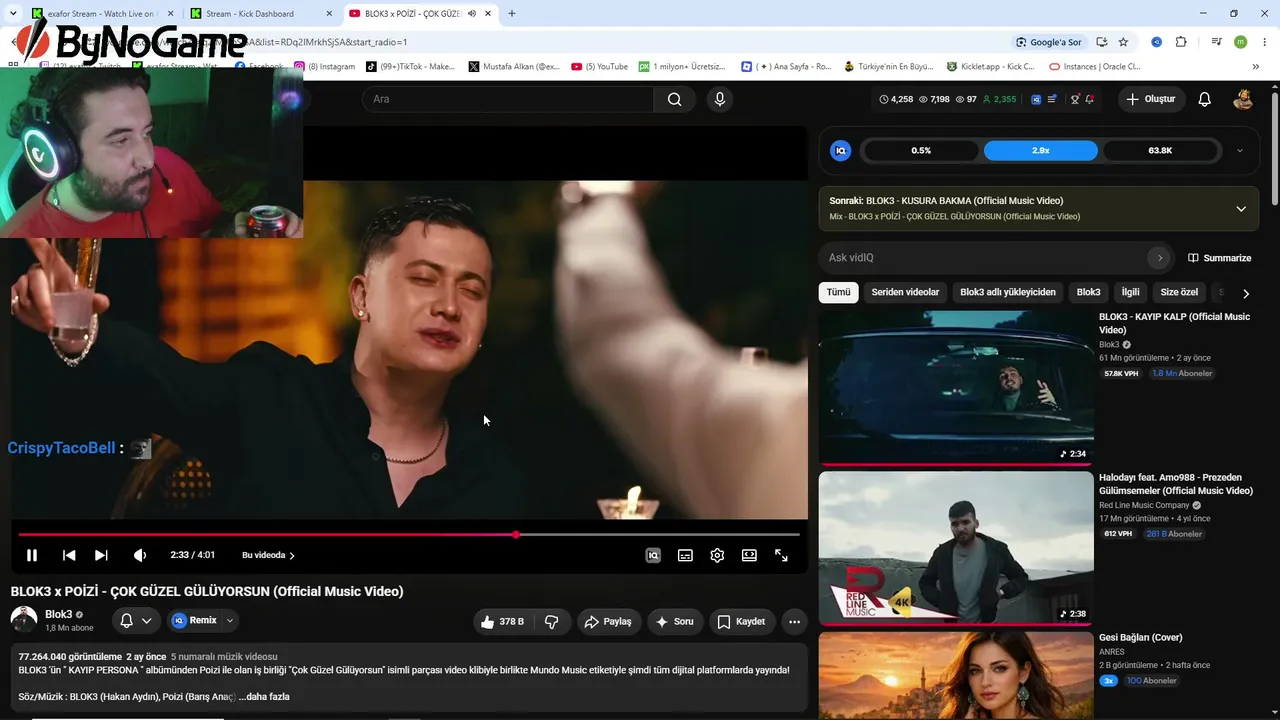Select the blue 2.9x vidIQ metric pill
The image size is (1280, 720).
coord(1041,150)
